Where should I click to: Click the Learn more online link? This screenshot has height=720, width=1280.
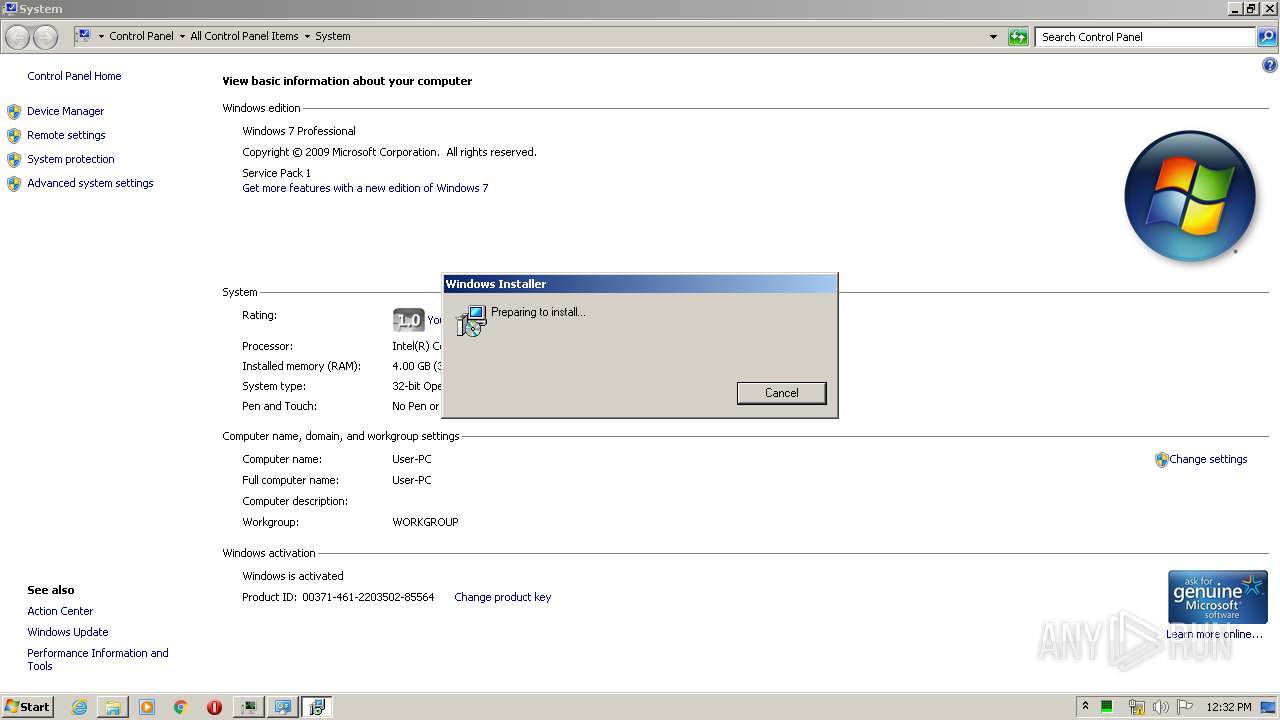pyautogui.click(x=1214, y=634)
